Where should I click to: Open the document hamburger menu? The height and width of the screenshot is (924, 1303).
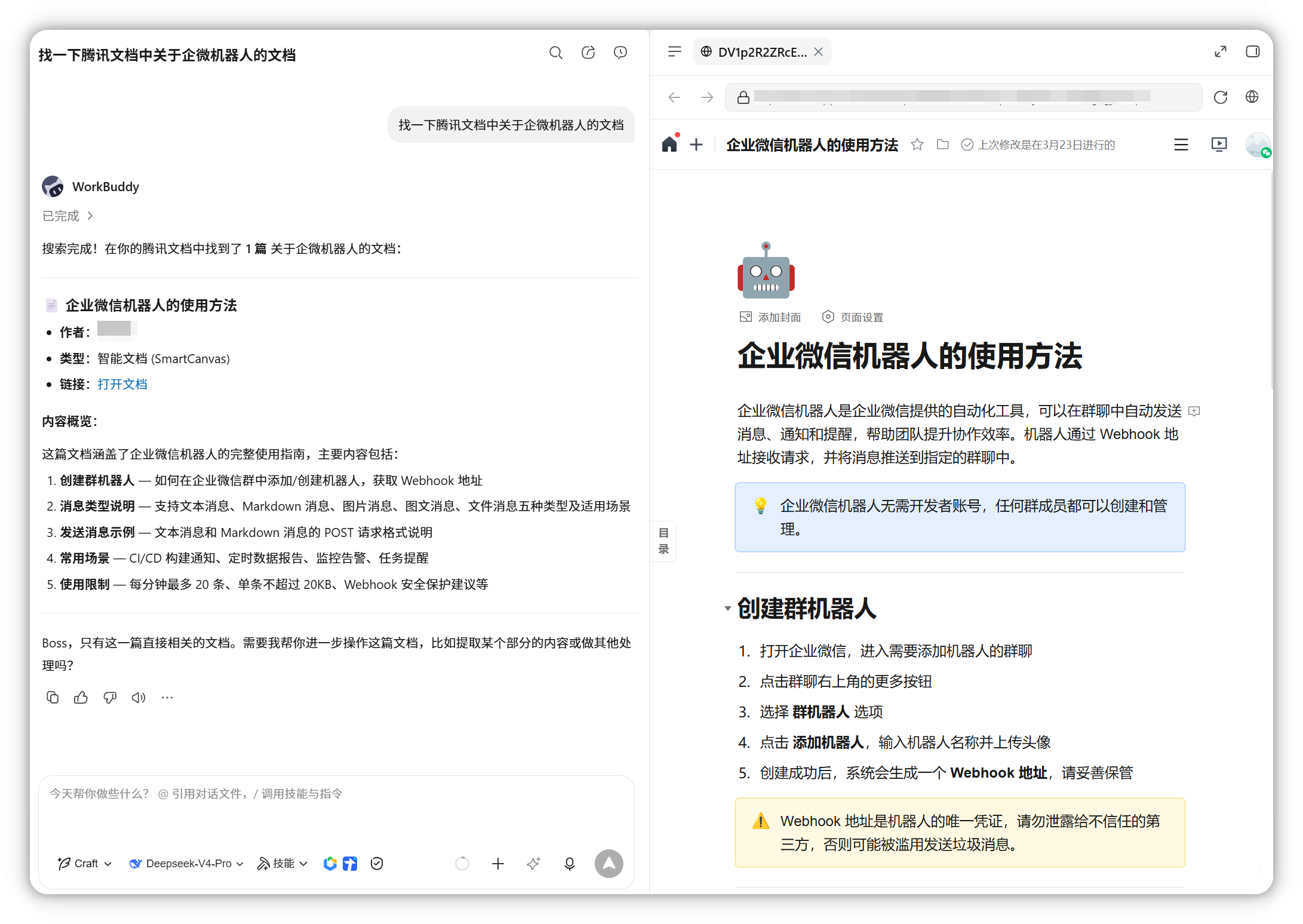(1181, 145)
